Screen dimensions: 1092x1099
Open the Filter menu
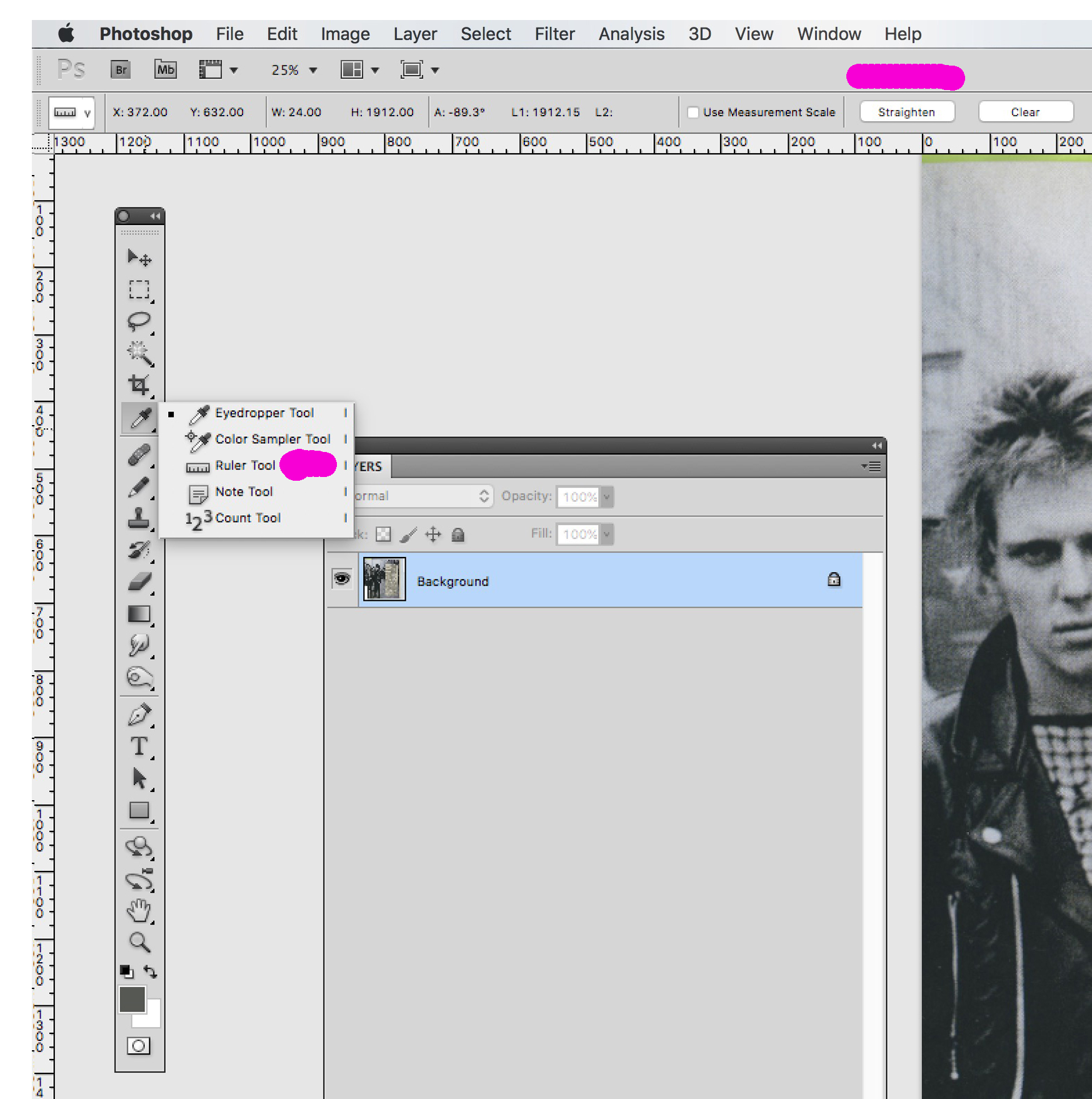[x=554, y=34]
